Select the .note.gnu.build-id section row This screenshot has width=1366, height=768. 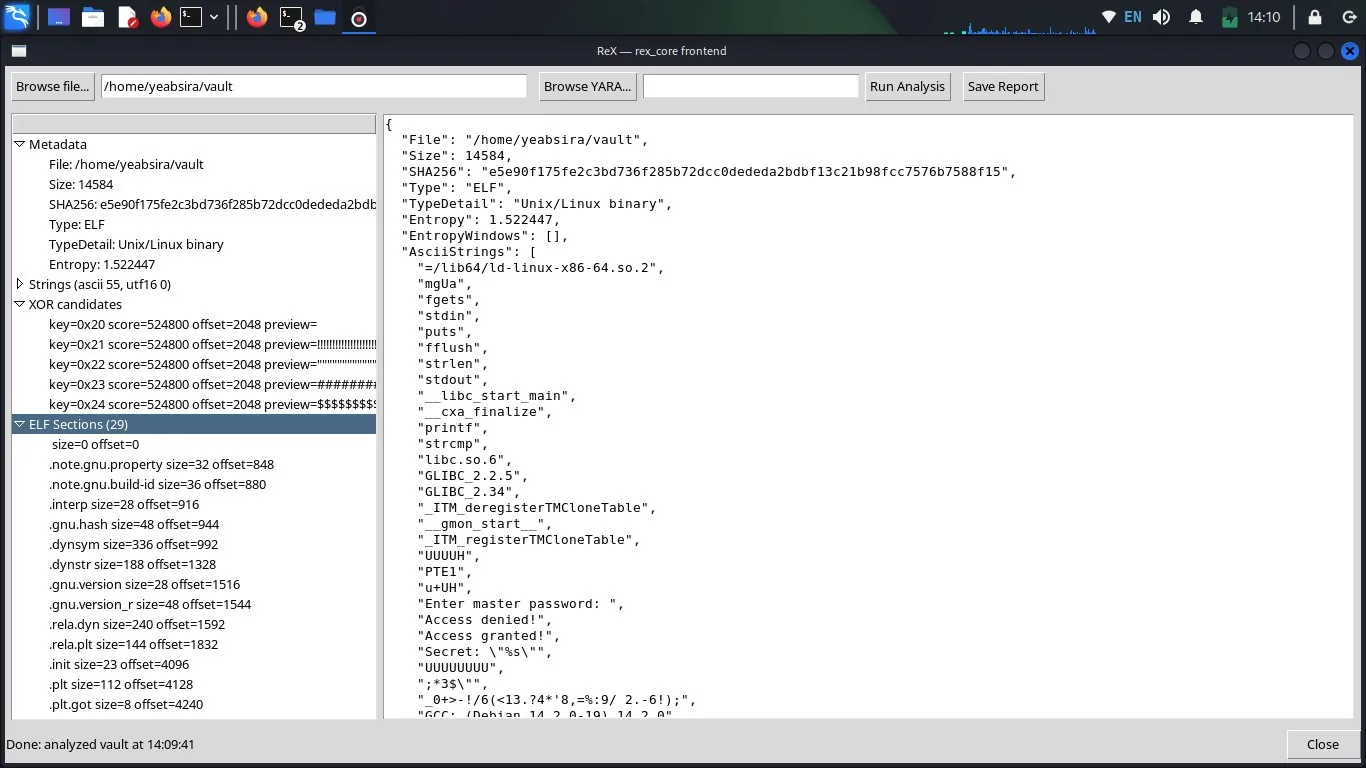(x=194, y=484)
